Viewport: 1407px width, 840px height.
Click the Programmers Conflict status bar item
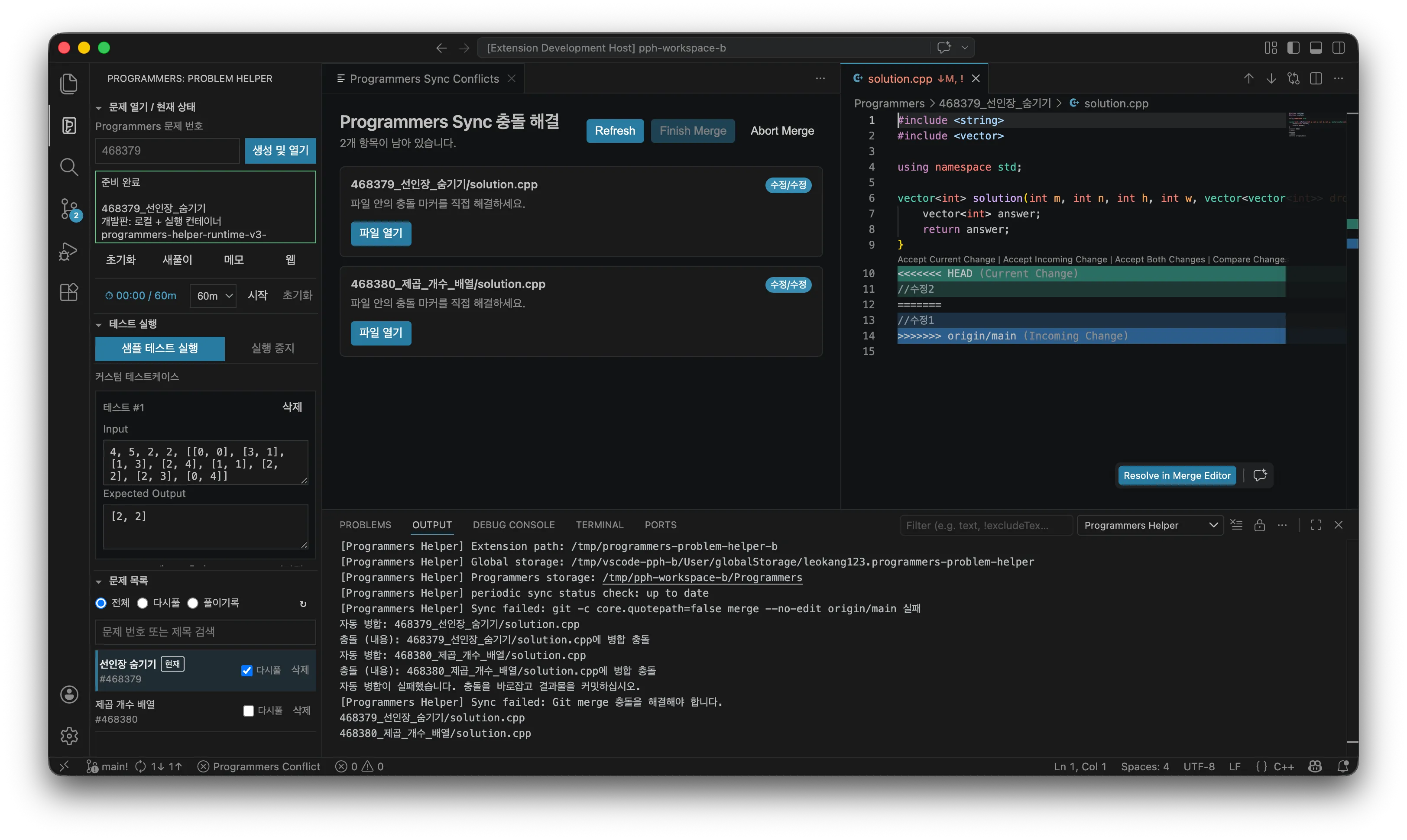coord(259,766)
